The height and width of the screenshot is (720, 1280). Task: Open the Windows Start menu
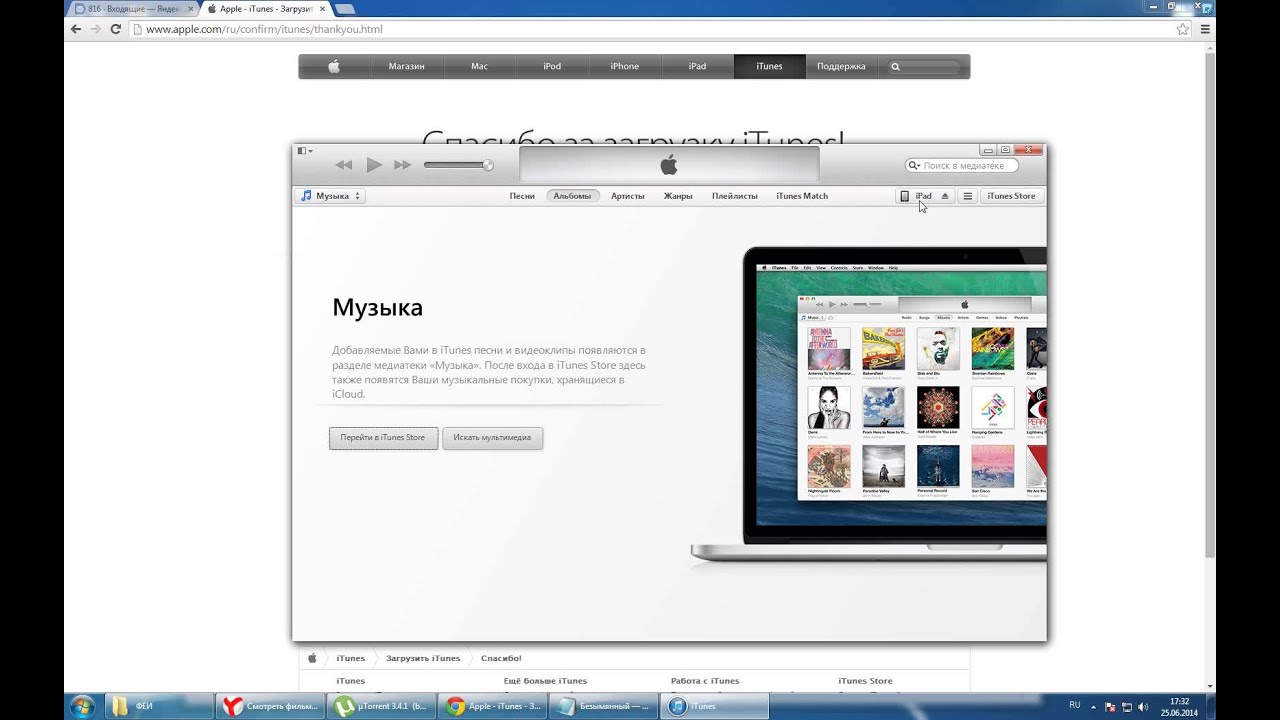click(82, 706)
